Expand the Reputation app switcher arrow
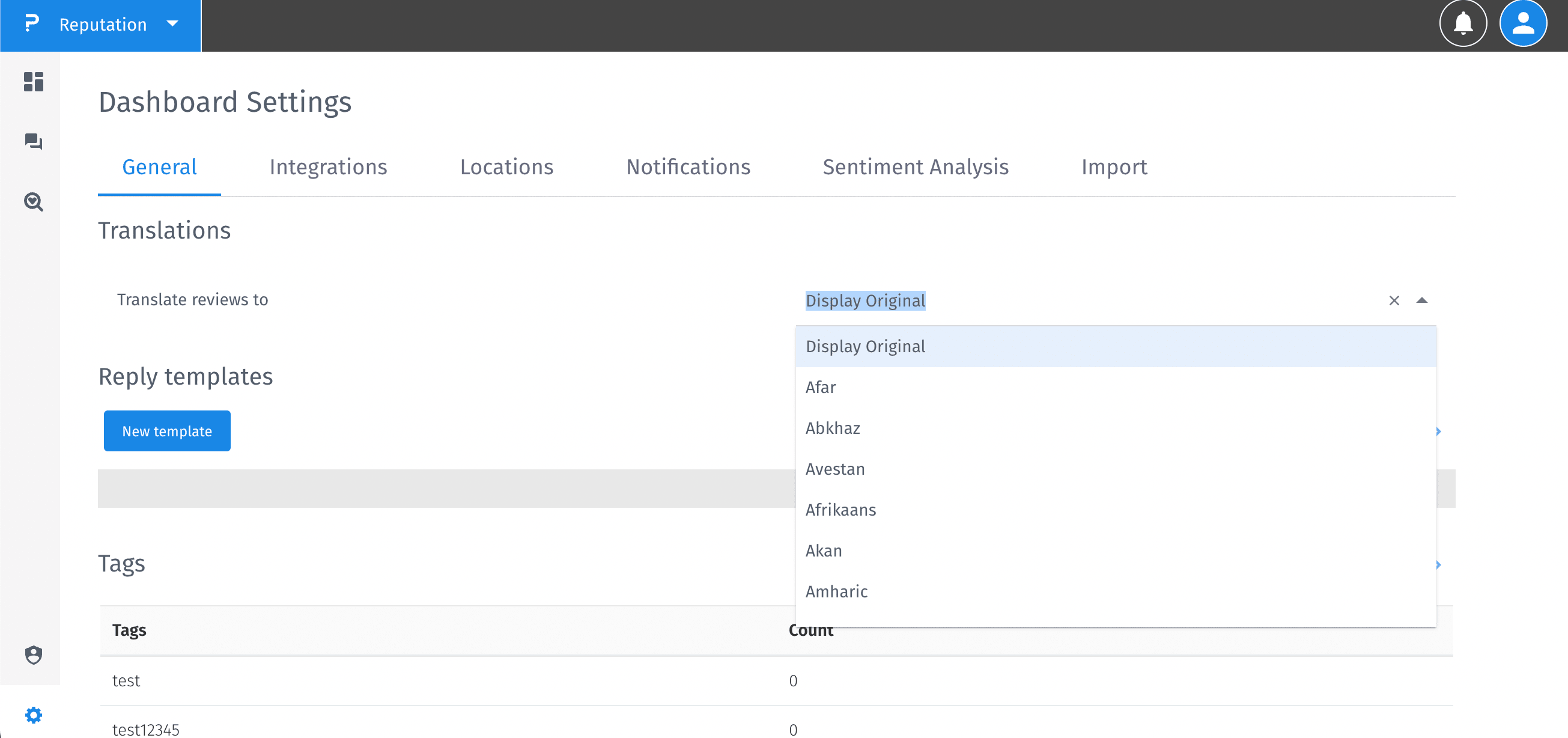Image resolution: width=1568 pixels, height=738 pixels. pos(172,24)
